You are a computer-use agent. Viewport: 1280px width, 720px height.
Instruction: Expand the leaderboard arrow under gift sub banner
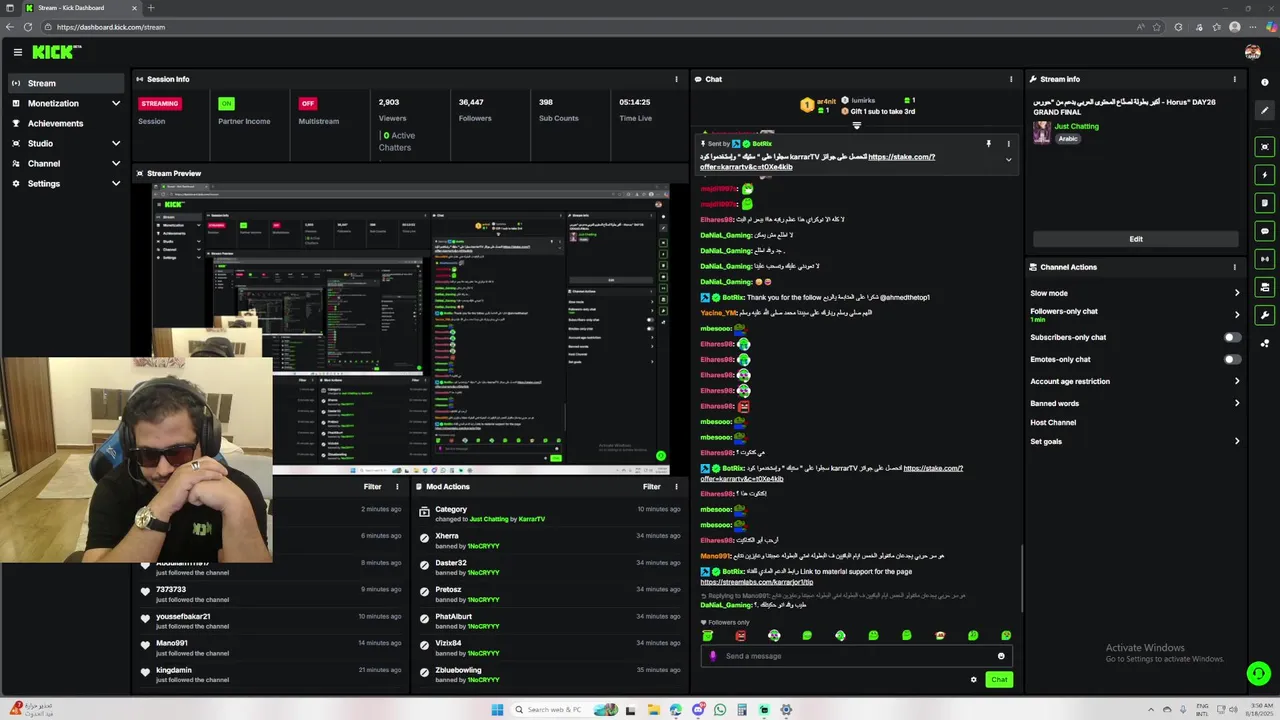[856, 125]
